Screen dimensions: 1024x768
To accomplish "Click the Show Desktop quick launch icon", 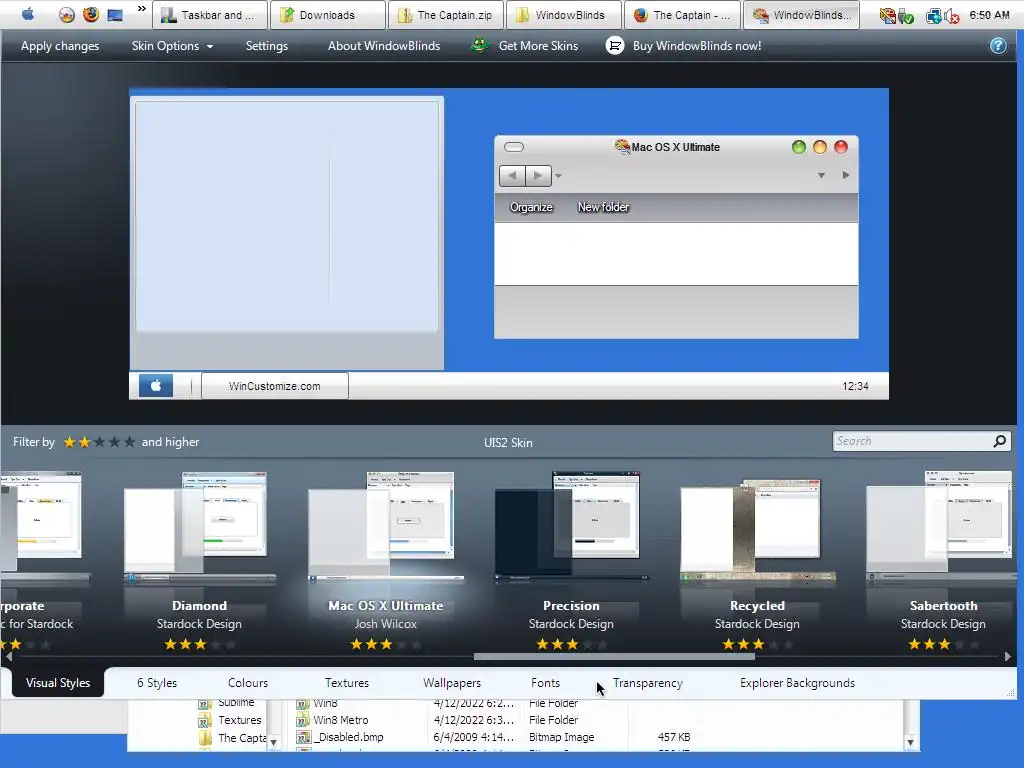I will point(115,14).
